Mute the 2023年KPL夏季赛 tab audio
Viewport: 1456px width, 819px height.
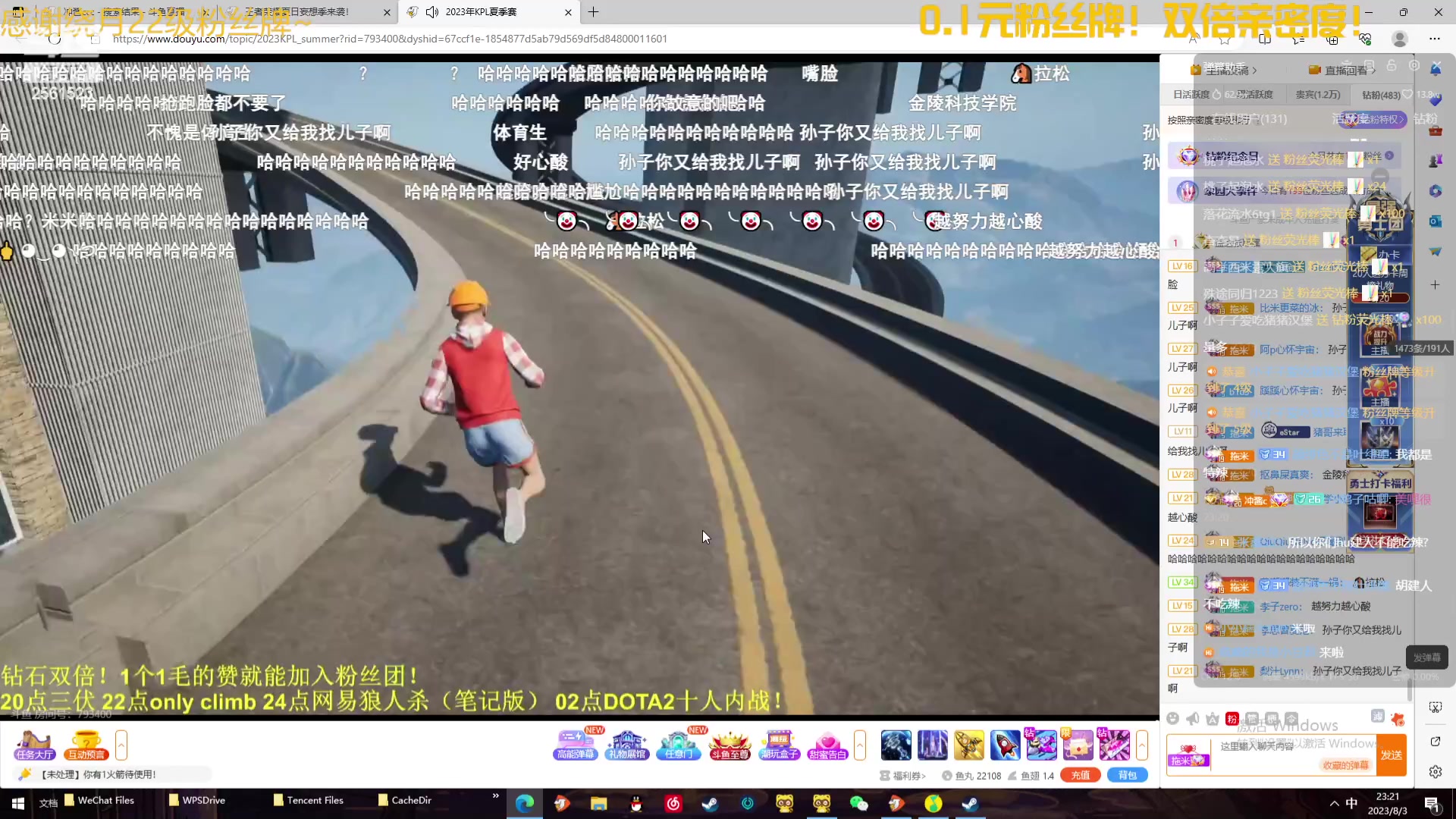432,11
